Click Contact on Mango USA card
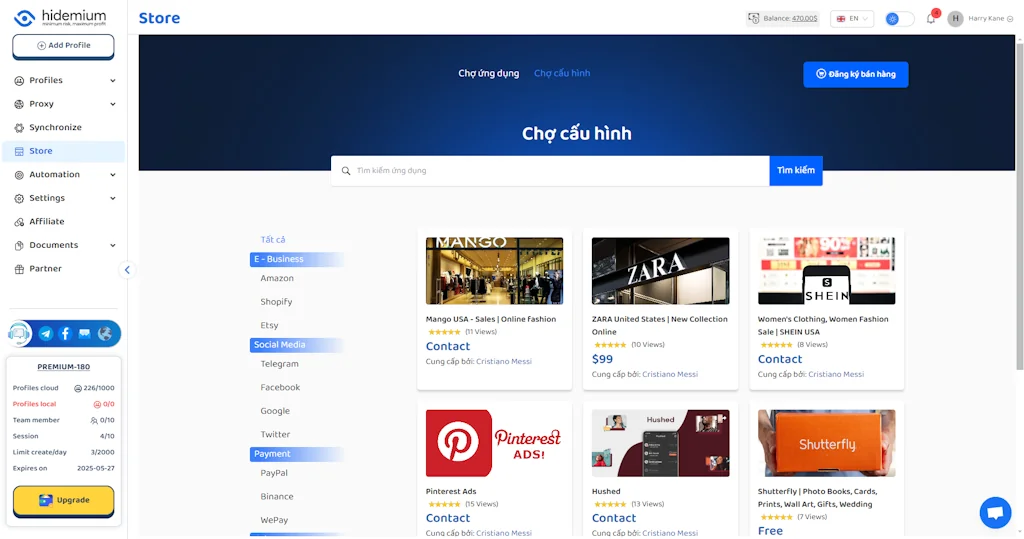This screenshot has height=539, width=1024. click(x=448, y=346)
